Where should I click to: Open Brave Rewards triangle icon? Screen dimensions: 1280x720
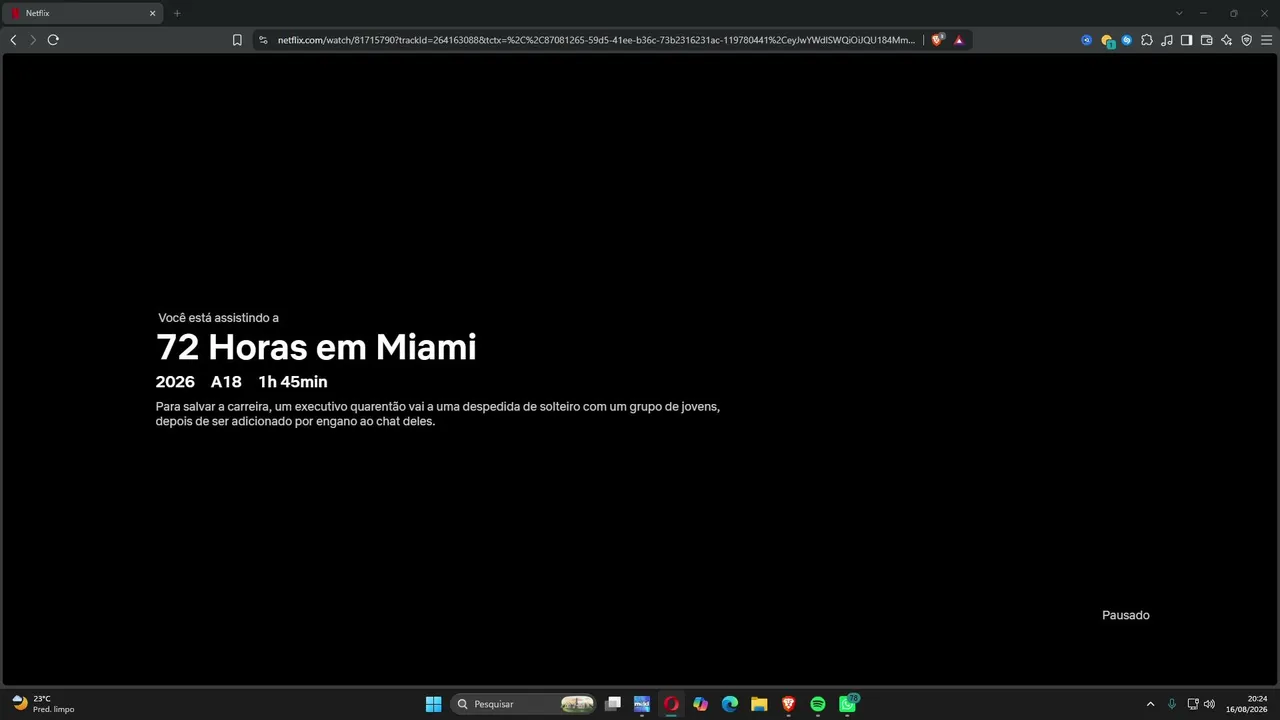[959, 40]
